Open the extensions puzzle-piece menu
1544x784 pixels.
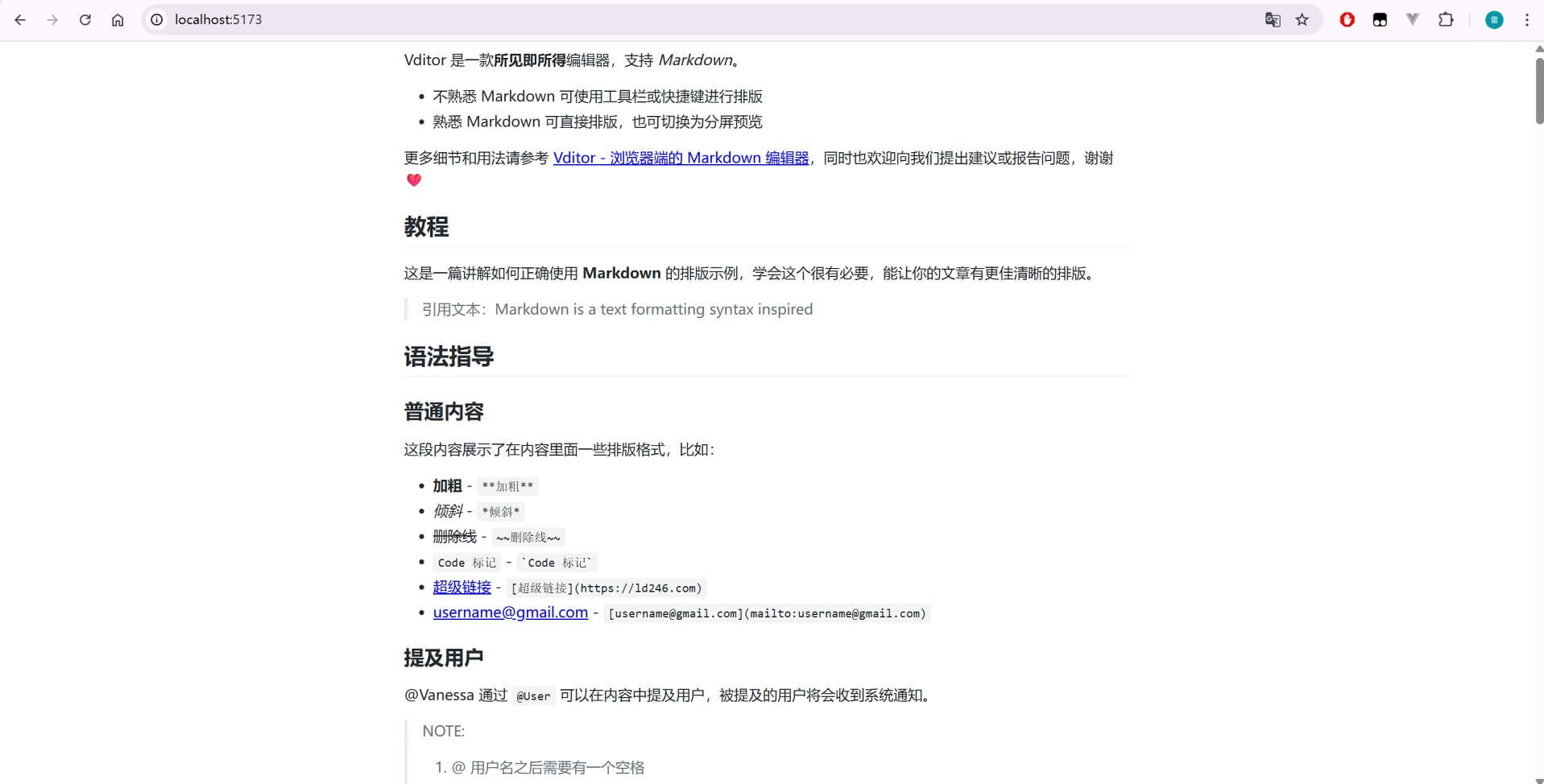[1446, 19]
